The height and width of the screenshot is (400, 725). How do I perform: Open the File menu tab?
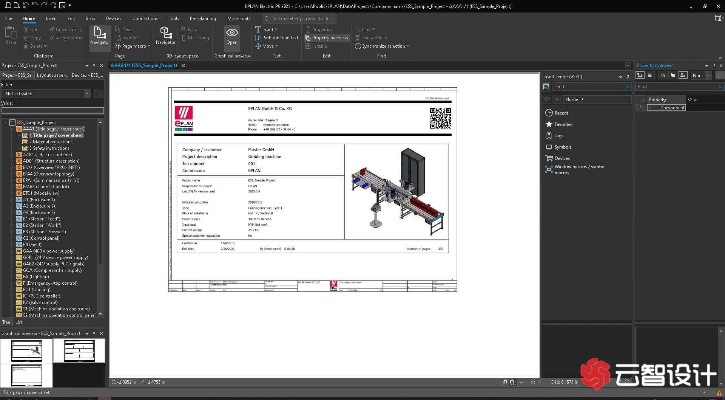(x=8, y=19)
